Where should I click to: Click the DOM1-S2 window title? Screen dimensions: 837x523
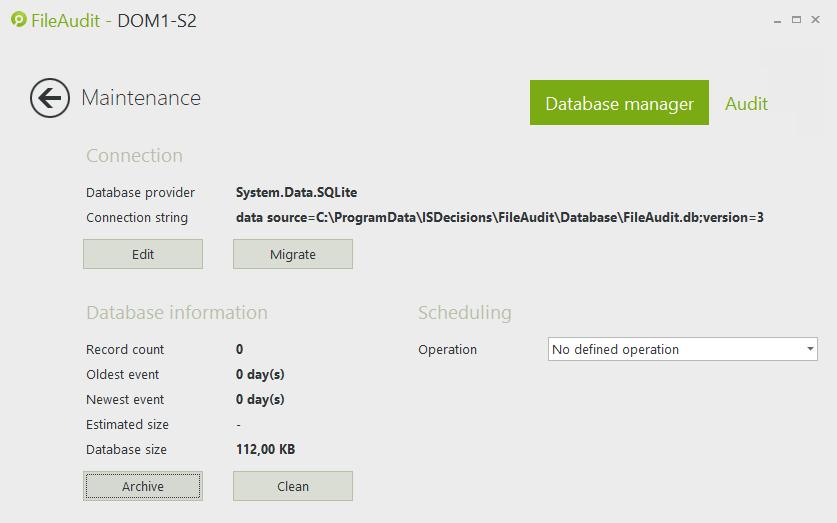pyautogui.click(x=157, y=20)
